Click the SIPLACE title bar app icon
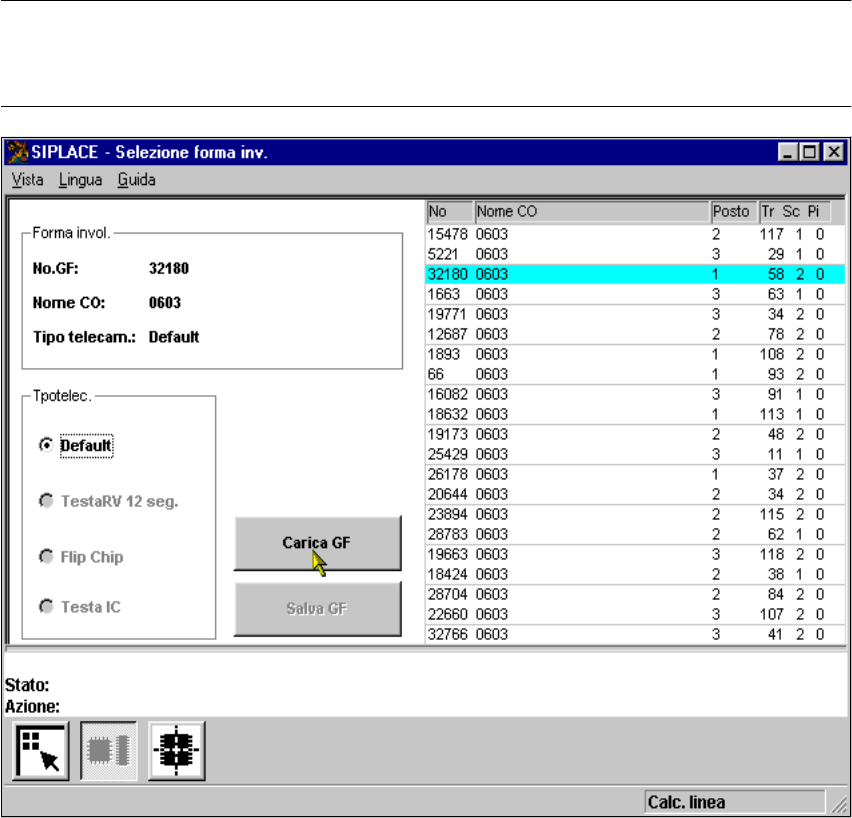 tap(17, 152)
